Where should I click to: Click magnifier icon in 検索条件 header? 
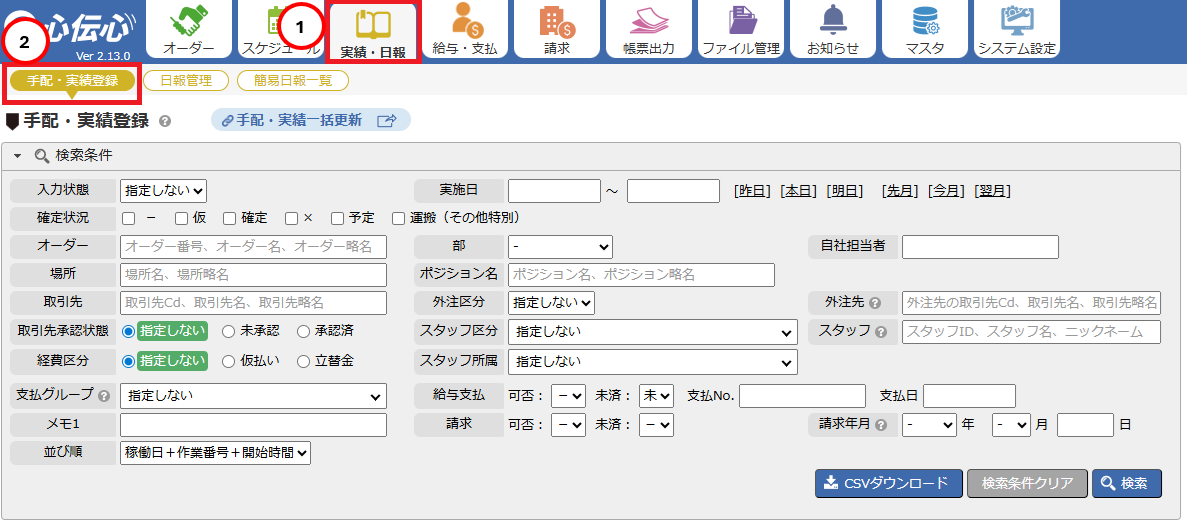click(42, 157)
